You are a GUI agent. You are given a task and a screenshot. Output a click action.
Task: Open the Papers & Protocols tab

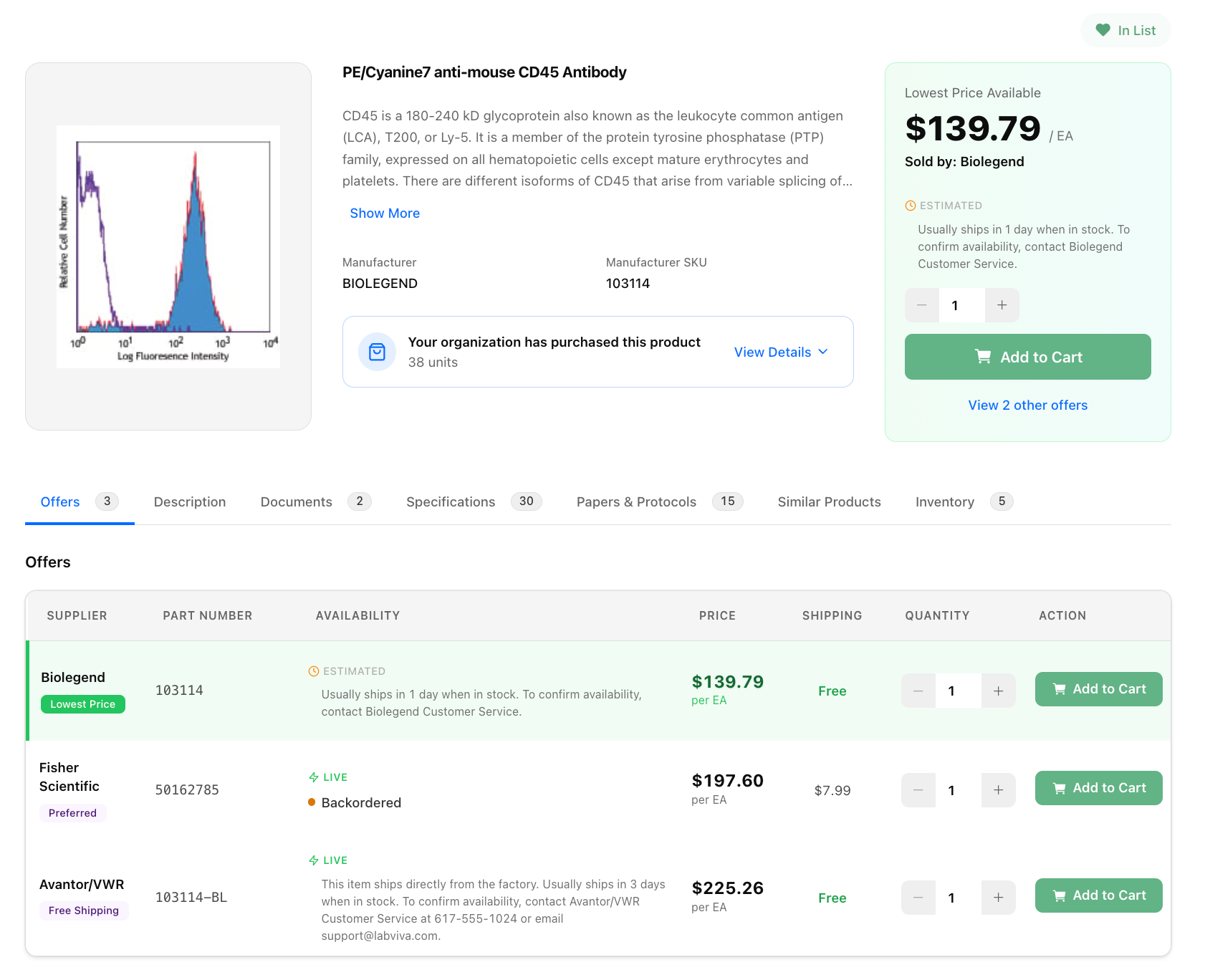(660, 501)
